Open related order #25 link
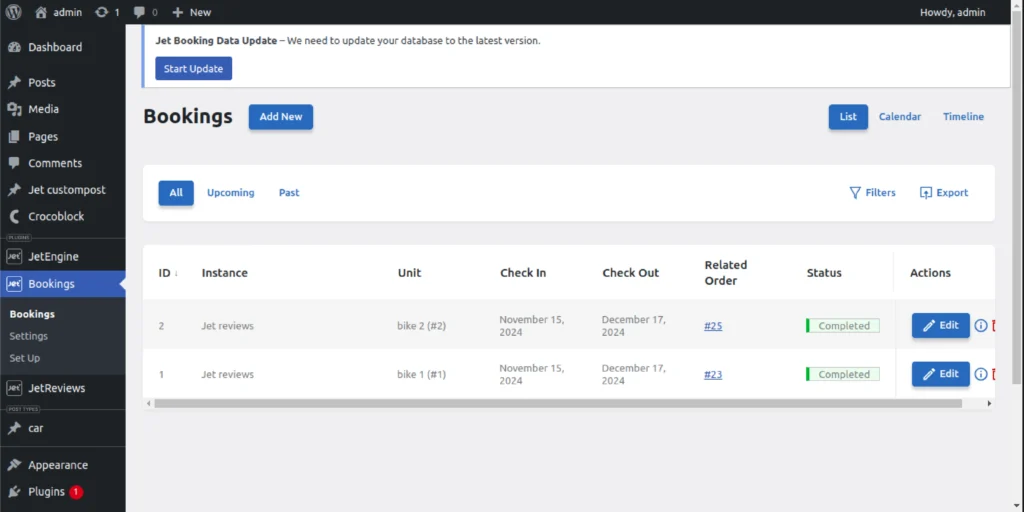This screenshot has width=1024, height=512. 713,326
